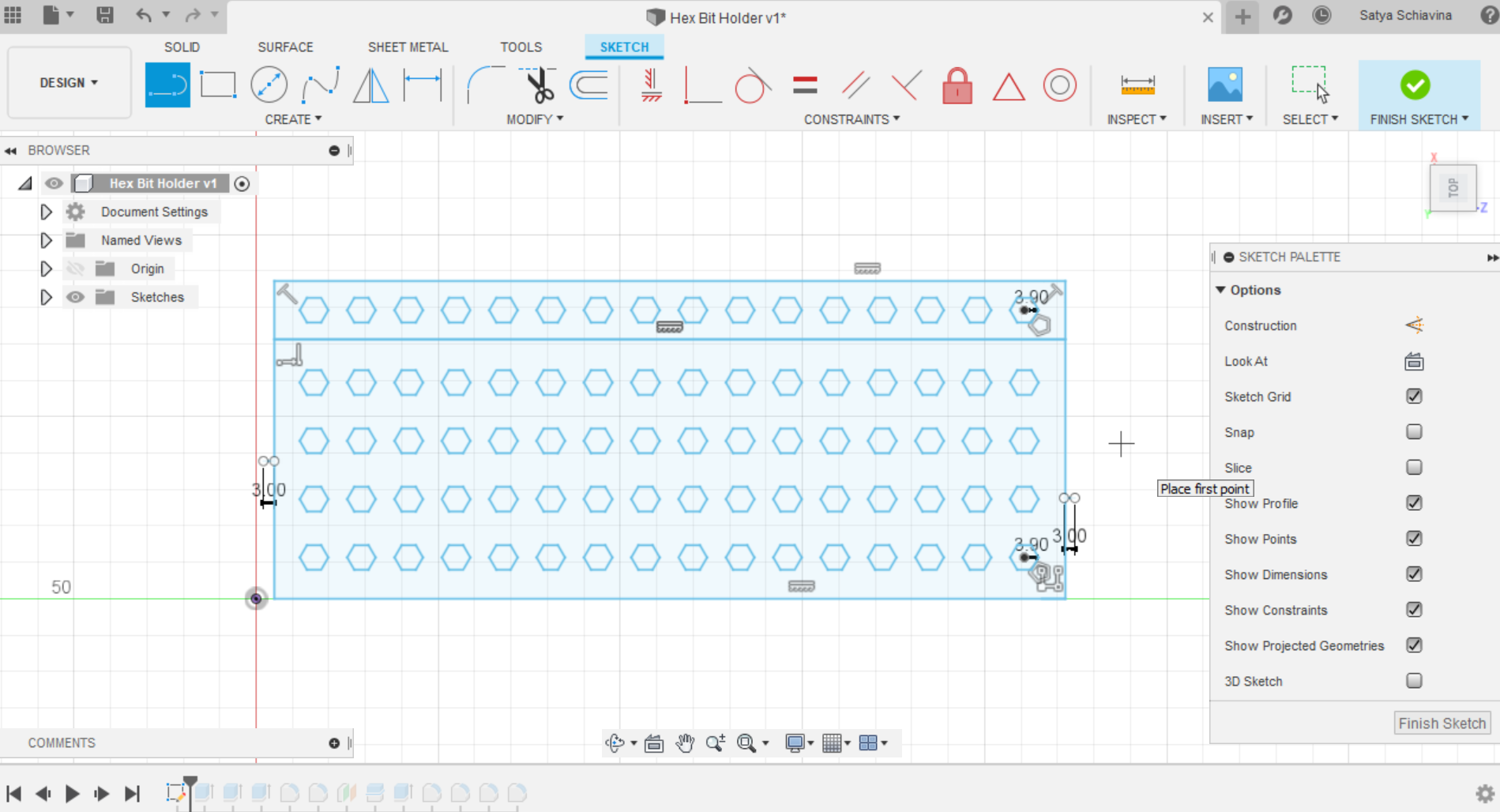Expand the Sketches folder in browser
This screenshot has height=812, width=1500.
46,297
